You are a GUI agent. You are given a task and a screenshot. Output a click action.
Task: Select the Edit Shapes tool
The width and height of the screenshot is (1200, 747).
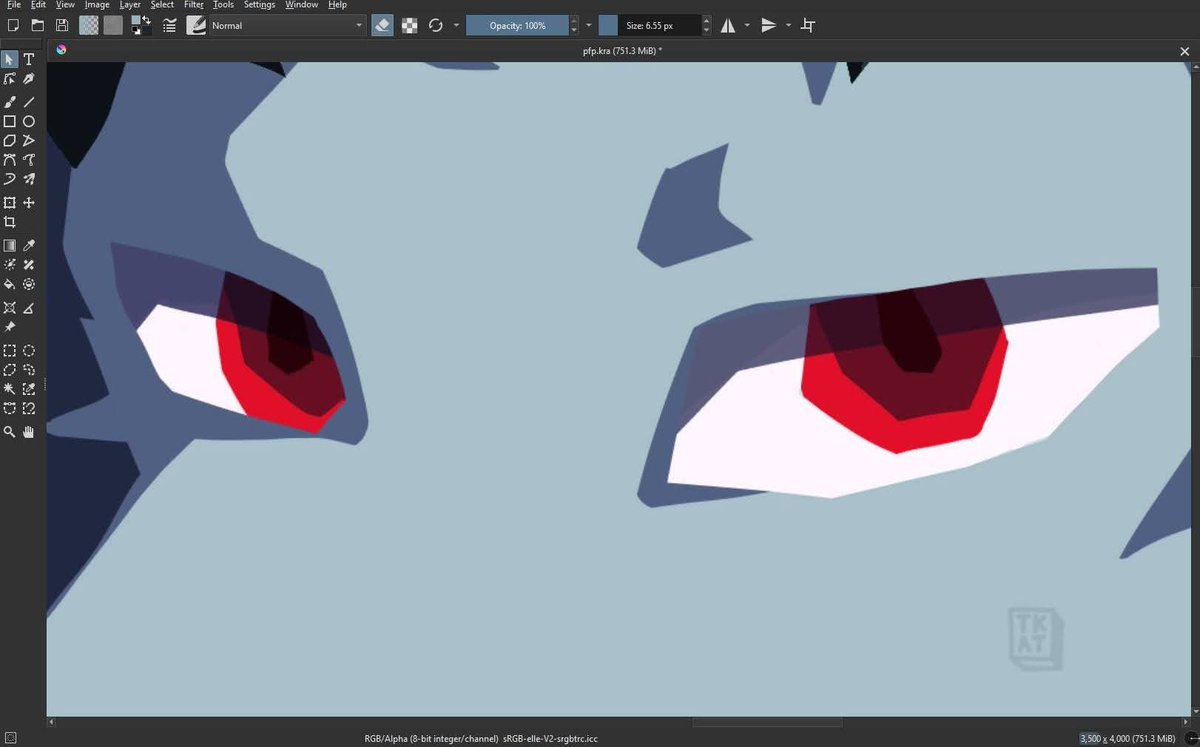(9, 79)
